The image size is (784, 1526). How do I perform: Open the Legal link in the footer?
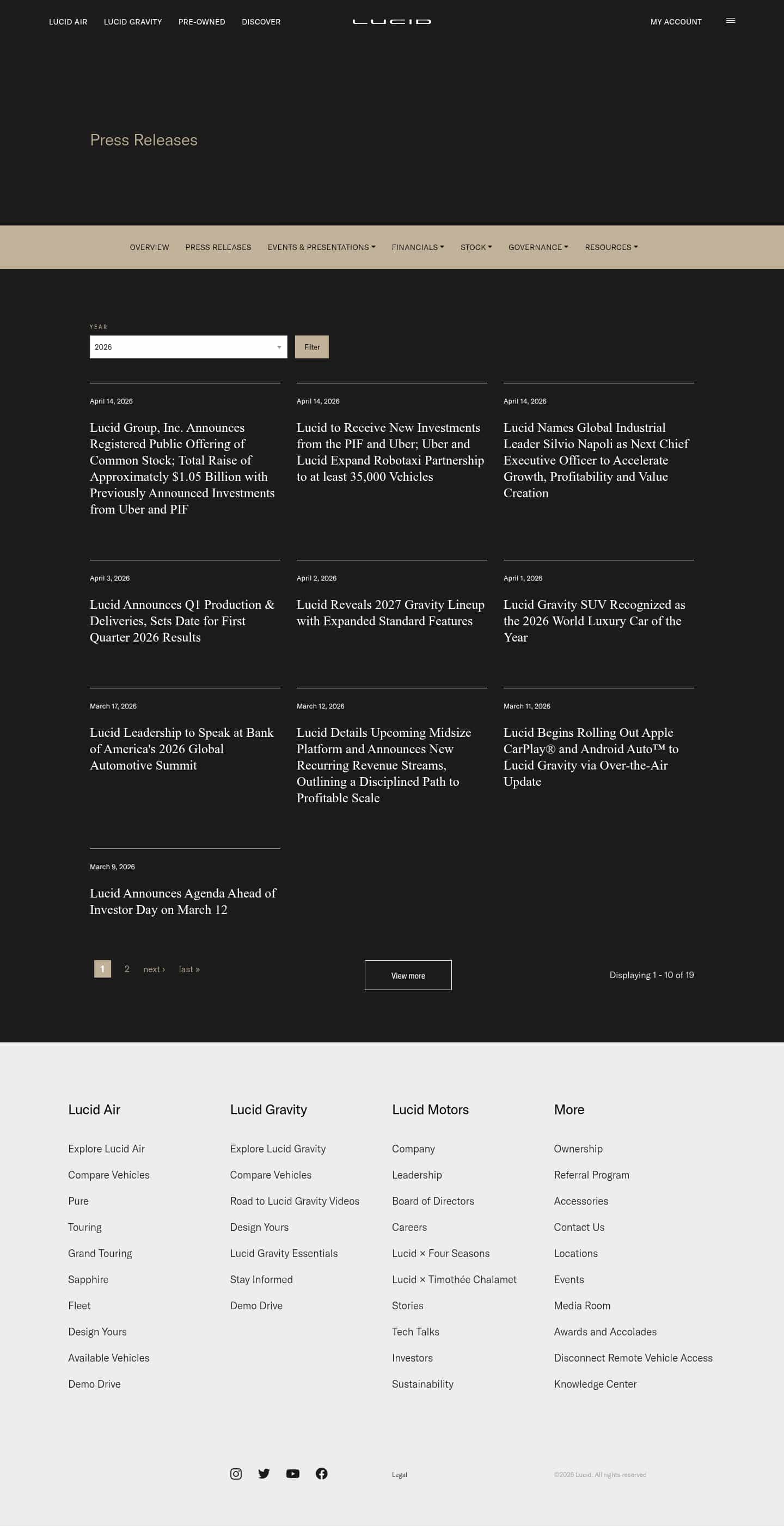pyautogui.click(x=399, y=1474)
